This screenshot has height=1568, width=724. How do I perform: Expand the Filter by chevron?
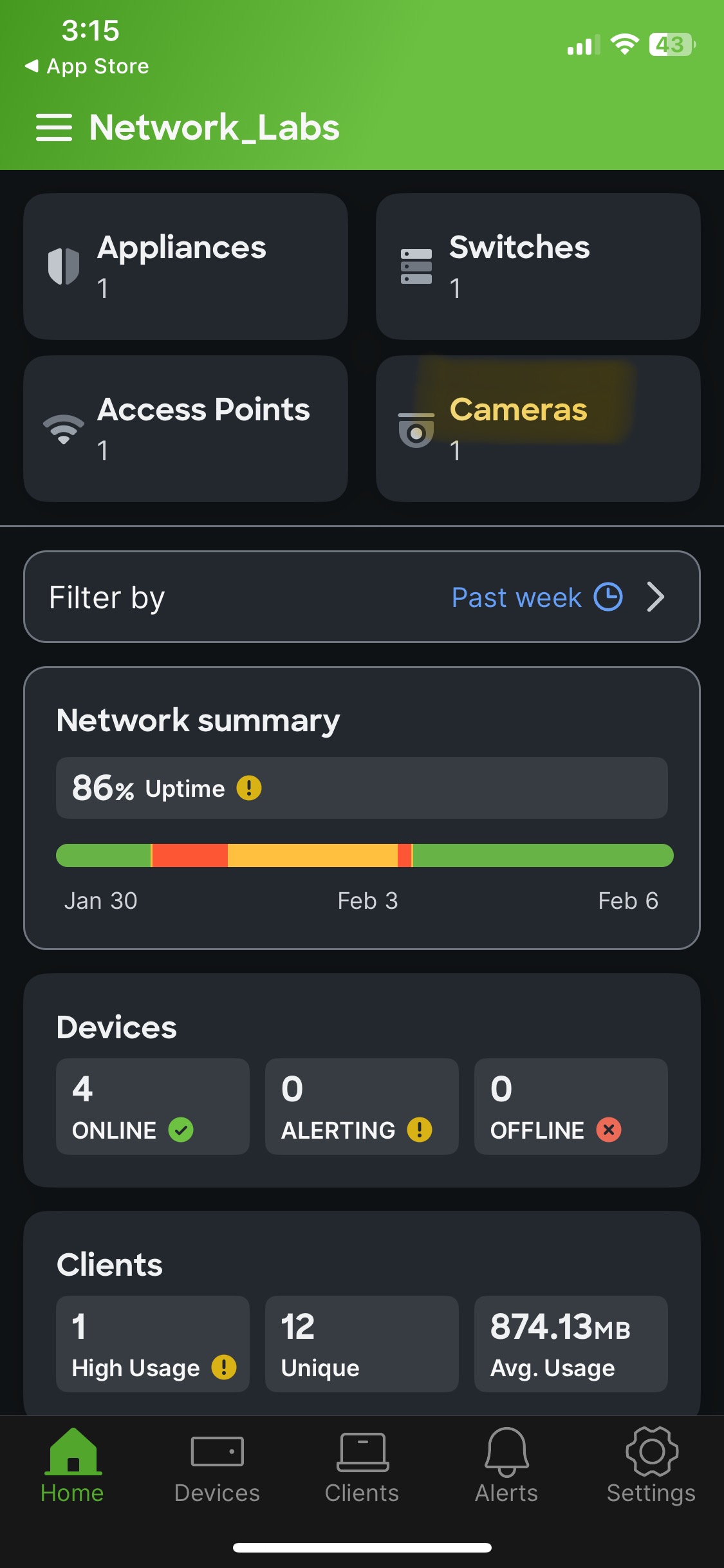[x=656, y=597]
